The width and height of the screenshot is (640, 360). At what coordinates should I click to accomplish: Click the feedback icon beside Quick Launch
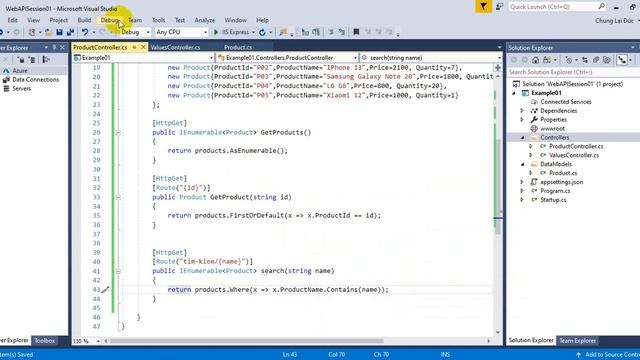pyautogui.click(x=500, y=7)
